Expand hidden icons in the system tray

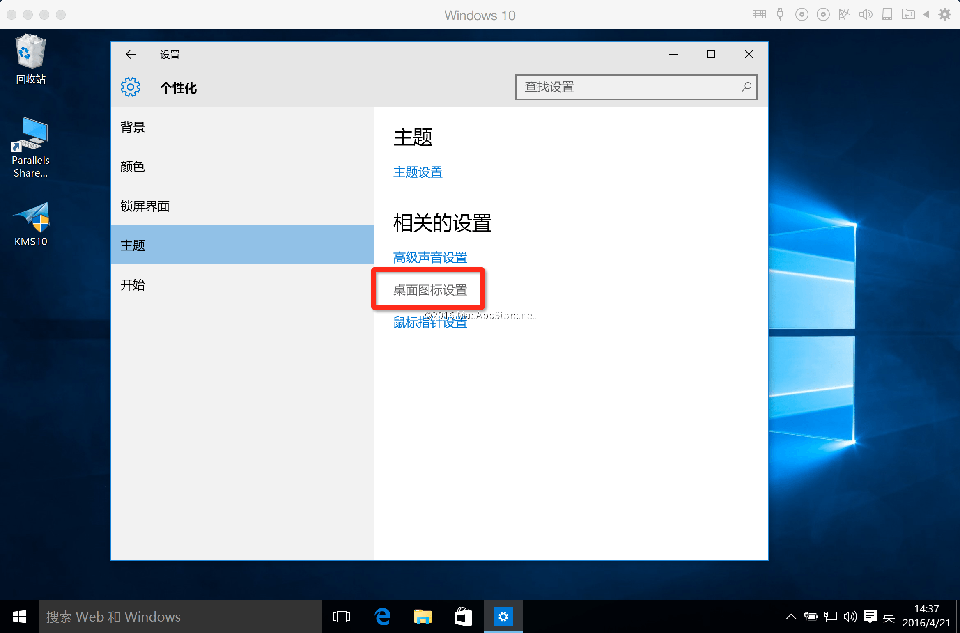pyautogui.click(x=790, y=616)
